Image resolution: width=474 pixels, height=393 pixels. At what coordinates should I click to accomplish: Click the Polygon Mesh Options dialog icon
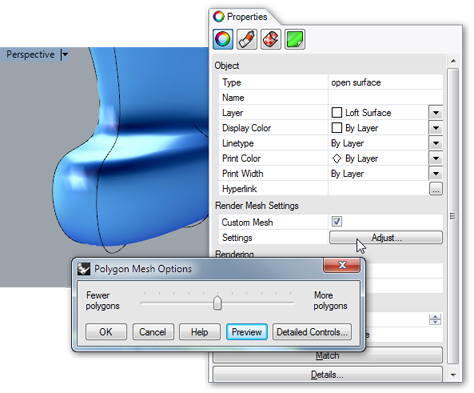[x=84, y=269]
